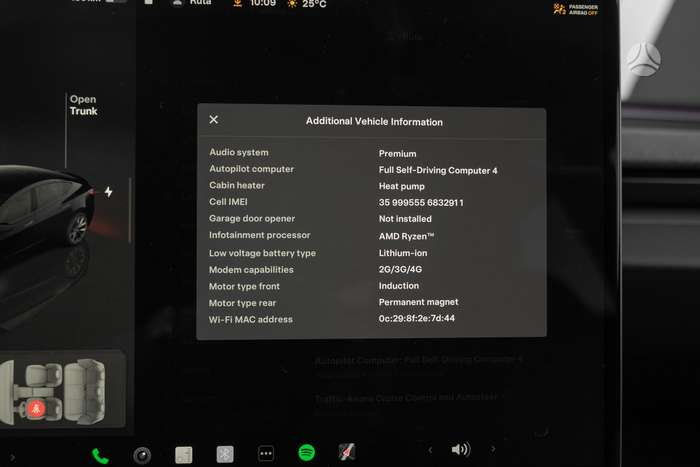Select the Motor type front label
The height and width of the screenshot is (467, 700).
244,286
